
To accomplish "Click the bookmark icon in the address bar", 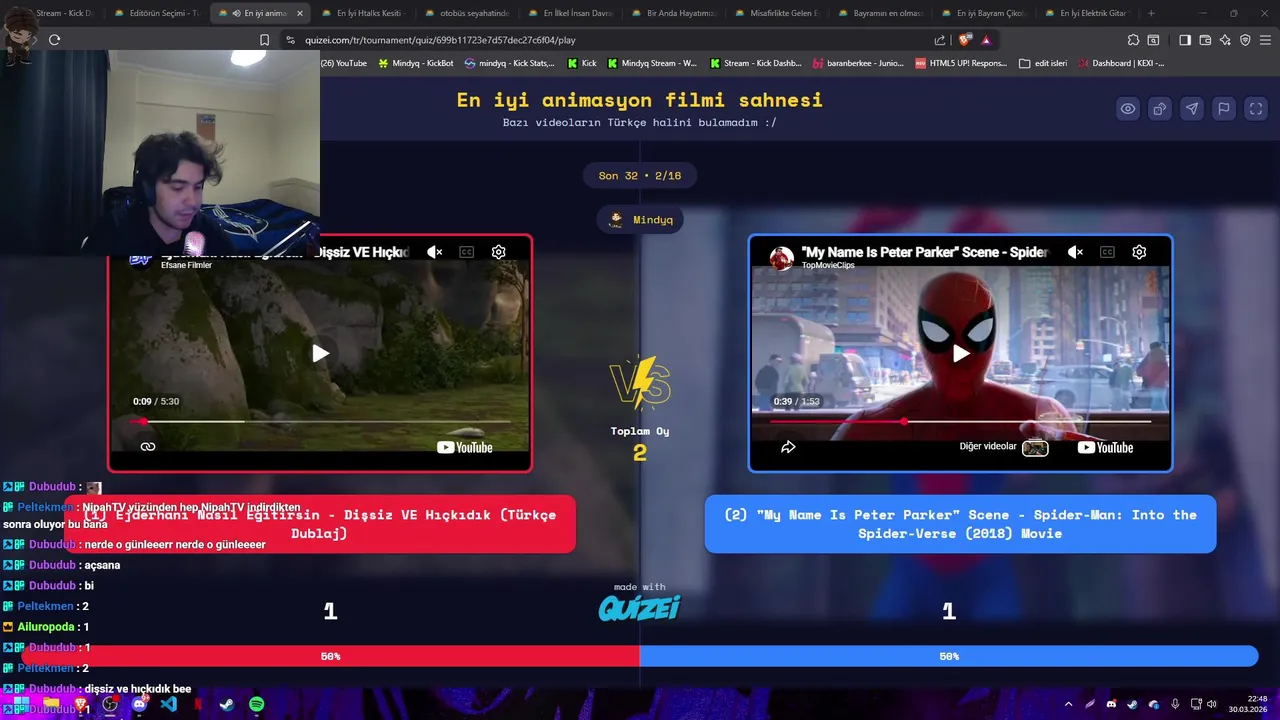I will click(264, 40).
